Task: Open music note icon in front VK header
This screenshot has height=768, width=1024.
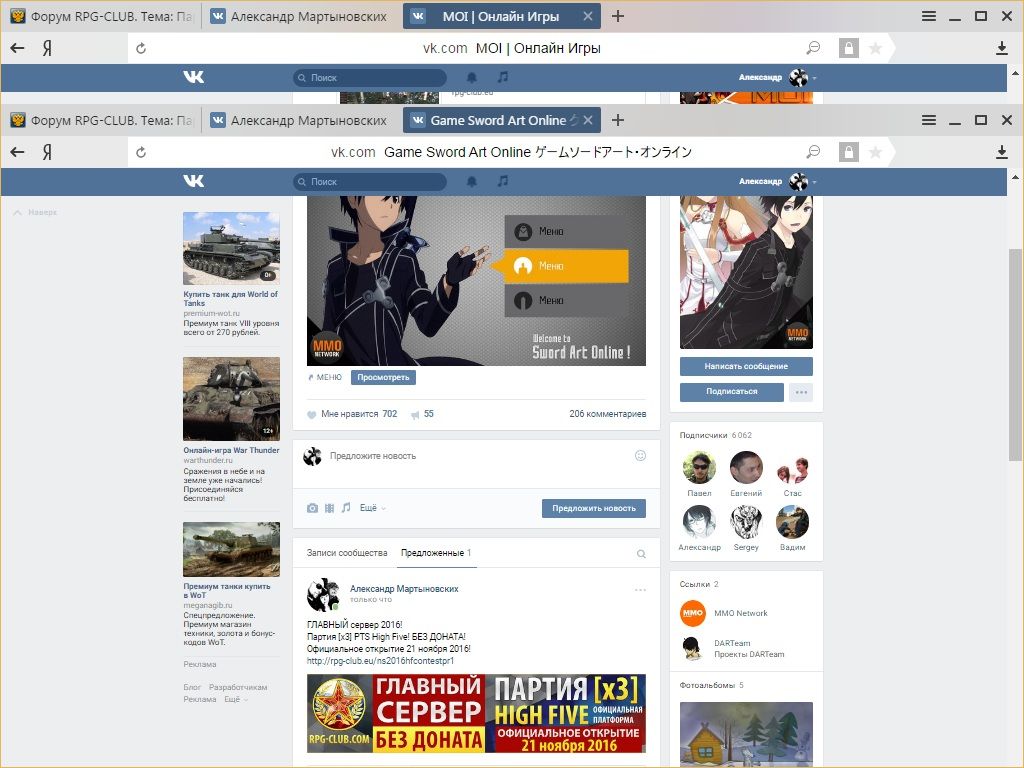Action: tap(502, 181)
